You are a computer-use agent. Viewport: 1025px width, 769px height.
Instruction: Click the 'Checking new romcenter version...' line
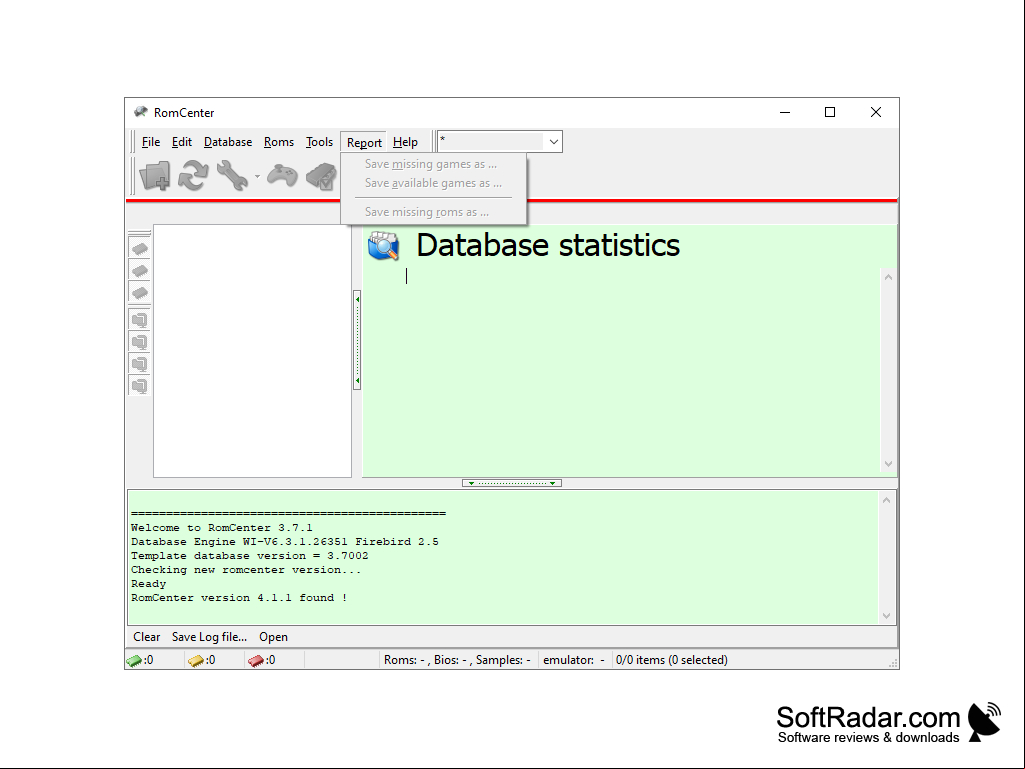click(x=246, y=570)
